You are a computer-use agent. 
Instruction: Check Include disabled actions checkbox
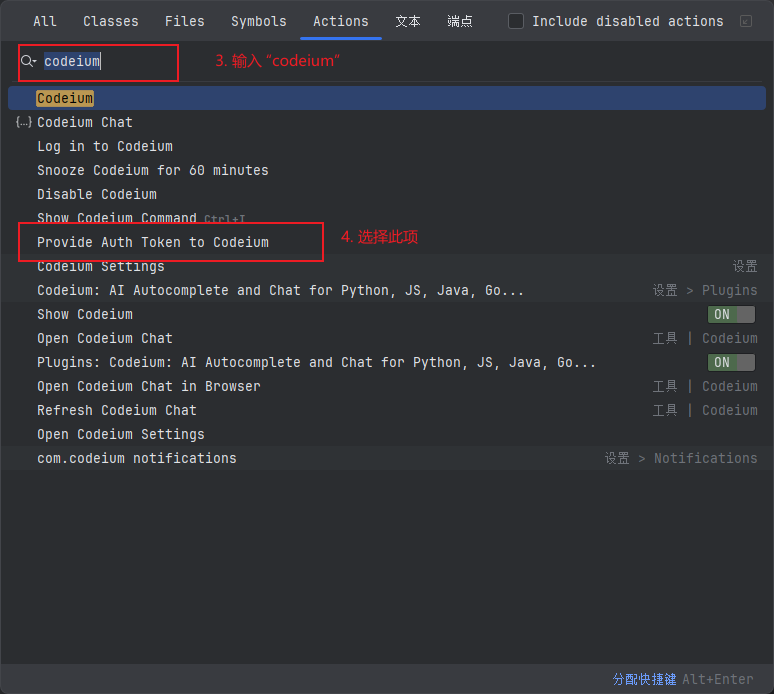click(x=516, y=21)
